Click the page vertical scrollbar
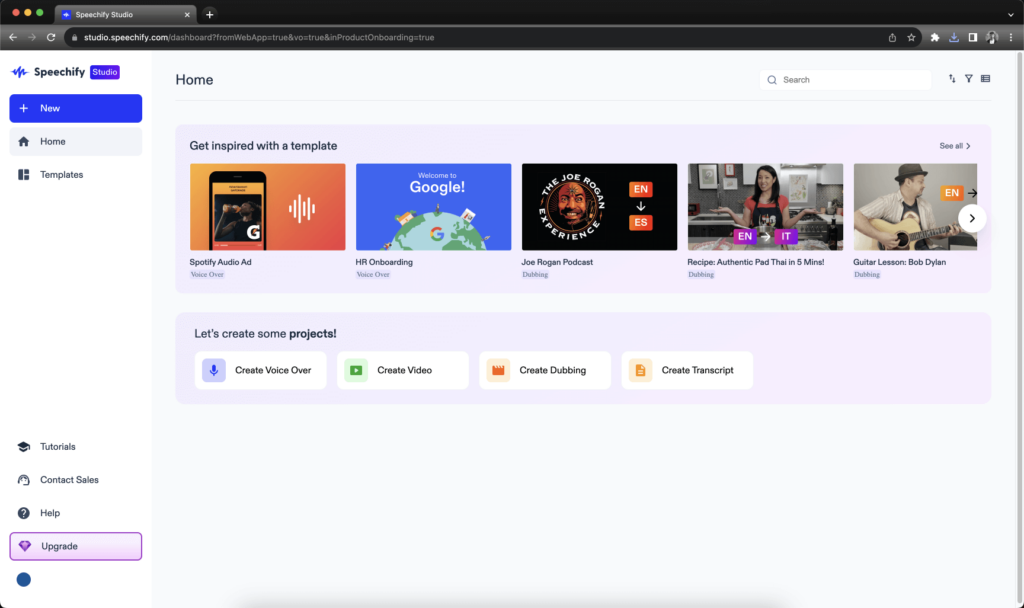The height and width of the screenshot is (608, 1024). [x=1019, y=329]
